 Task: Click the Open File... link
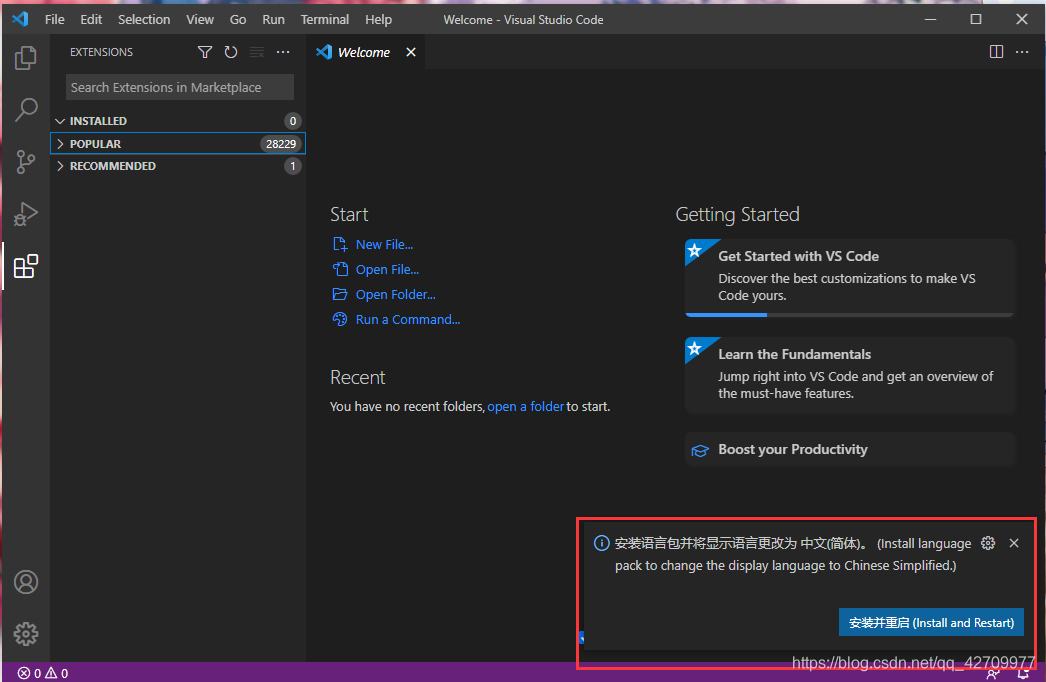(x=387, y=270)
